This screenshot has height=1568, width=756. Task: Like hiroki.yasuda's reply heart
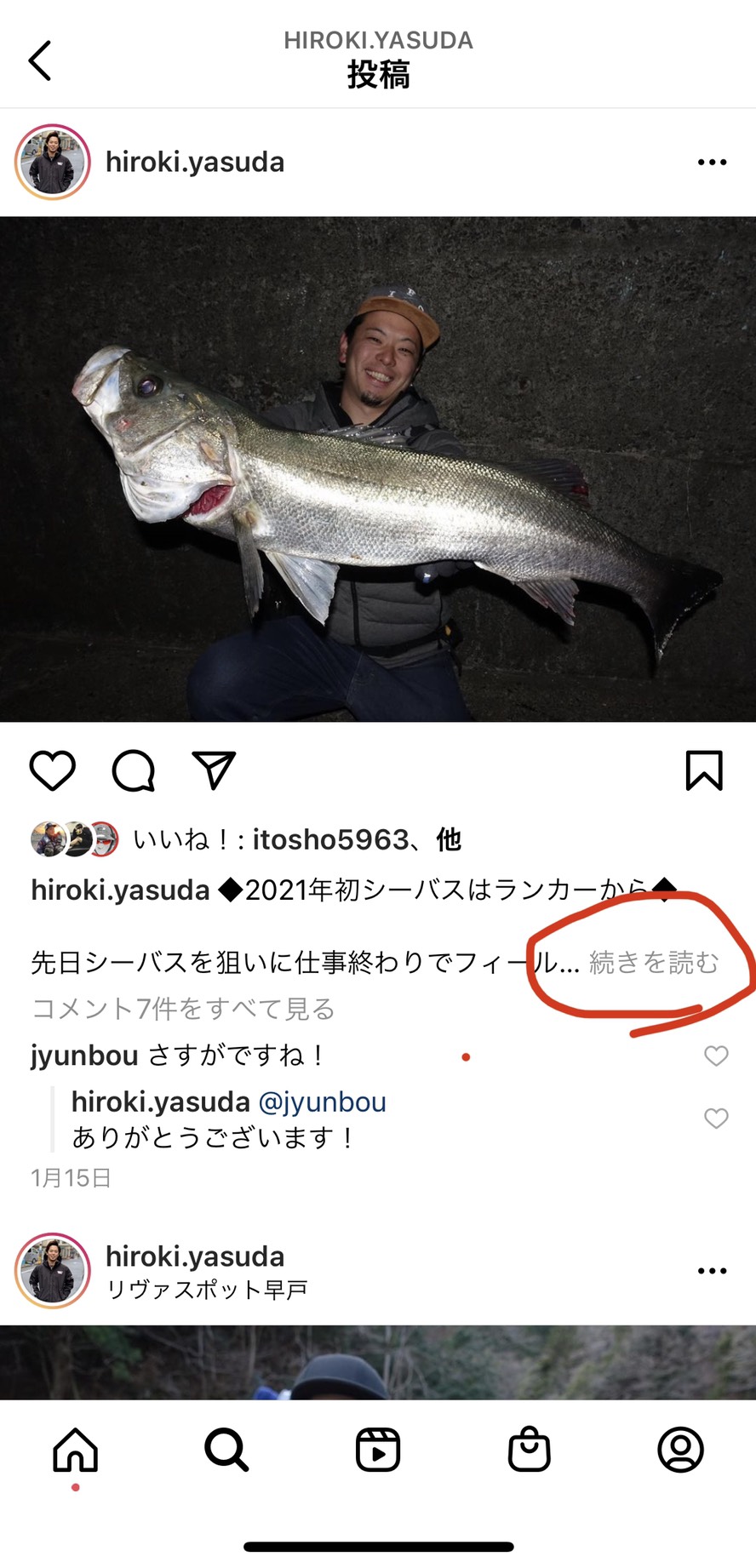tap(717, 1119)
